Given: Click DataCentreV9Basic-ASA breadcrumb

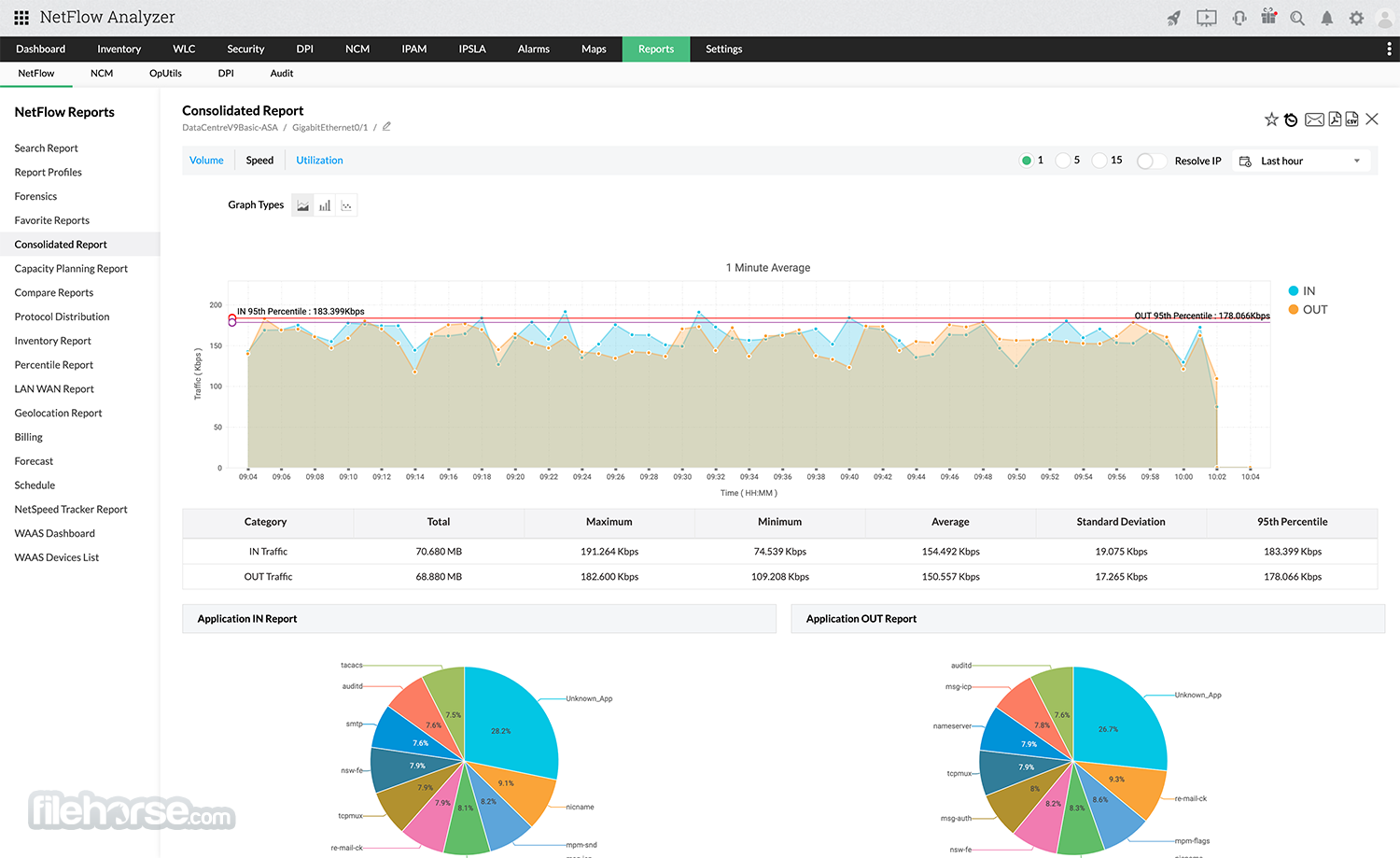Looking at the screenshot, I should [230, 128].
